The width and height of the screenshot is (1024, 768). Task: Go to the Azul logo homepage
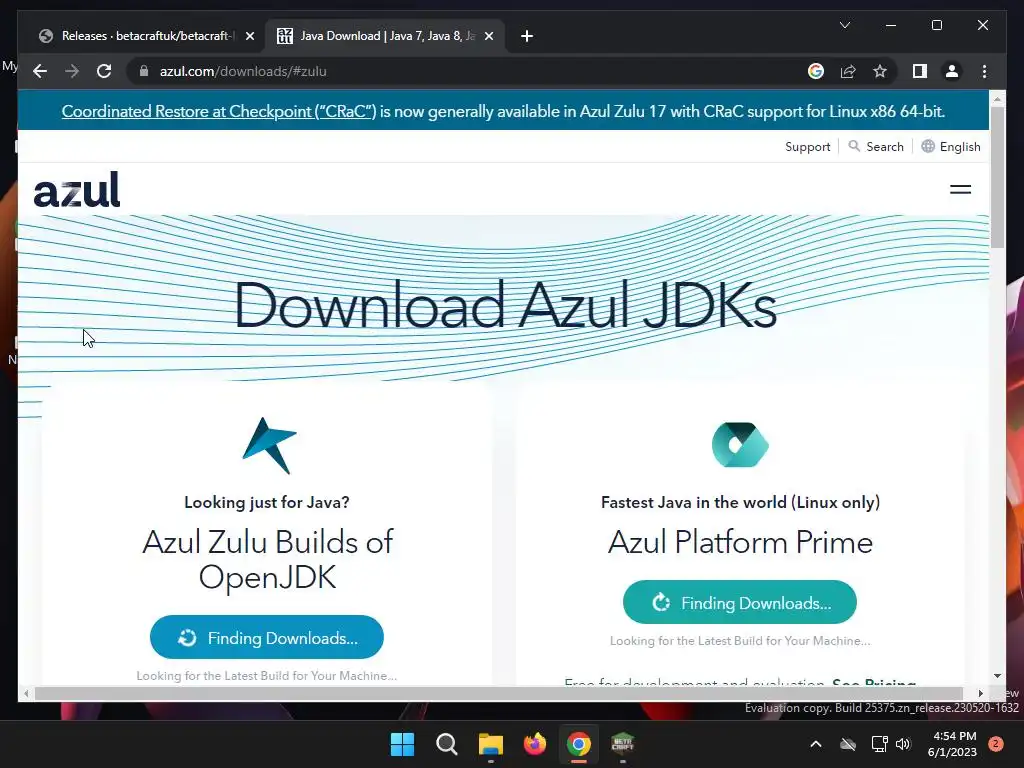tap(77, 189)
